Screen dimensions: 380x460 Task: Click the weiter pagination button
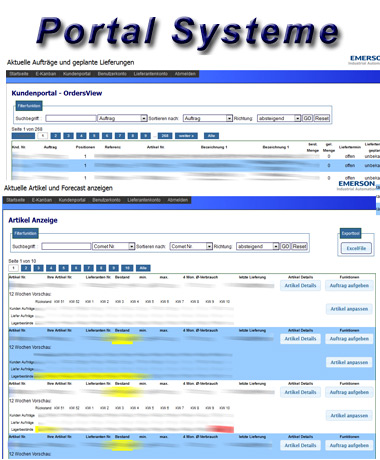tap(186, 136)
